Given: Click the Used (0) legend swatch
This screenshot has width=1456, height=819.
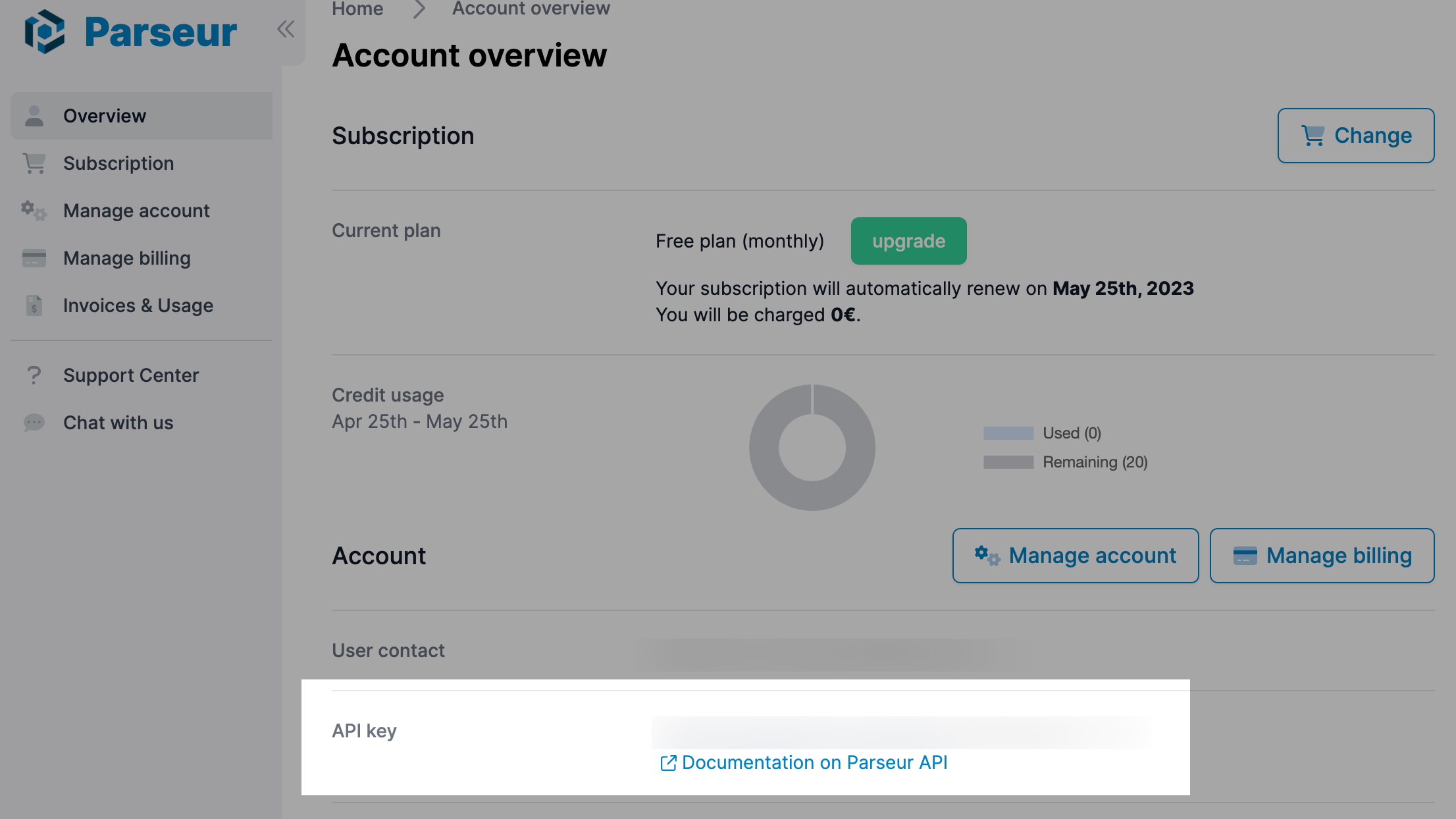Looking at the screenshot, I should tap(1008, 433).
